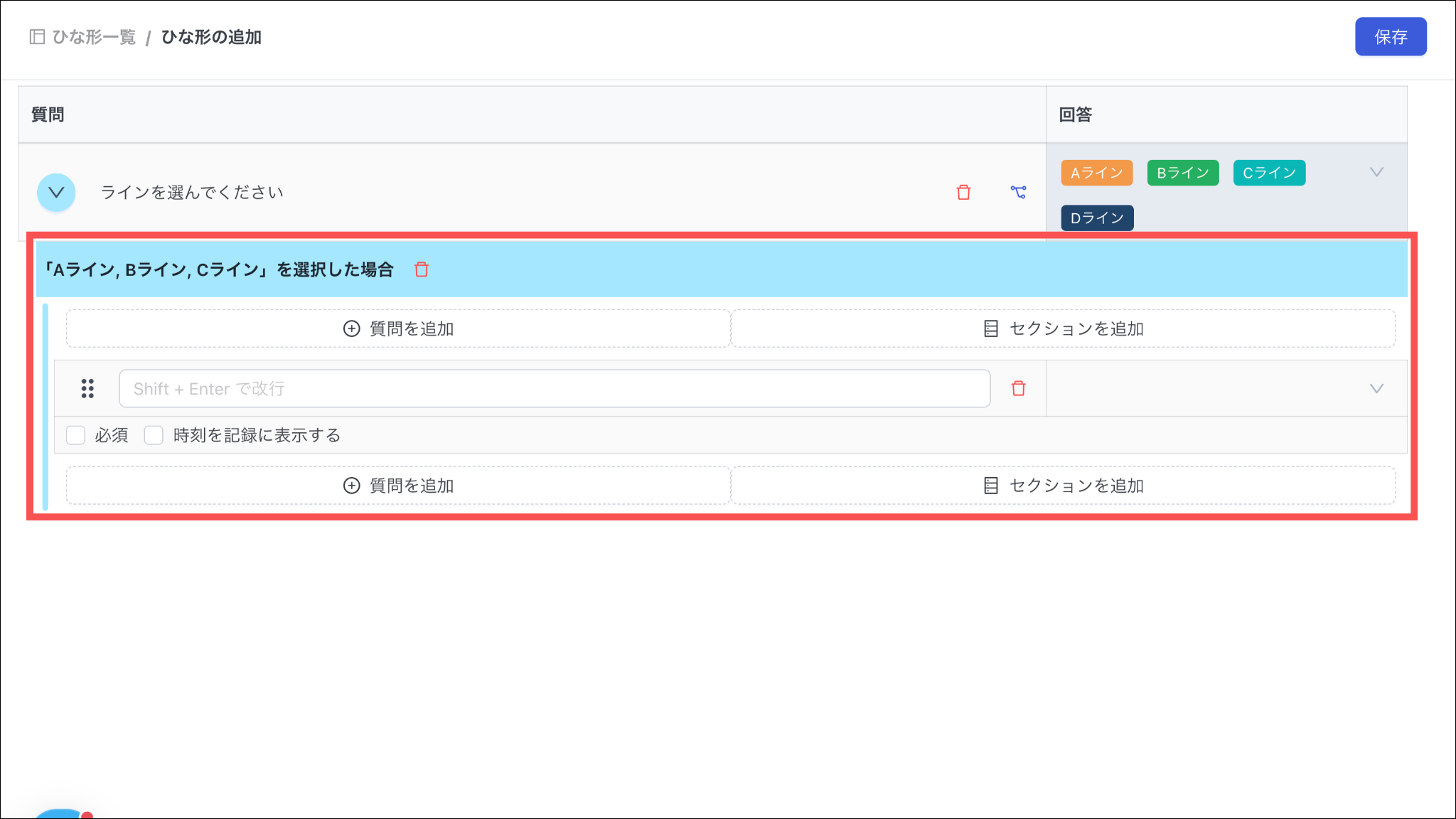Open the answer type dropdown for the new question
The height and width of the screenshot is (819, 1456).
[x=1376, y=388]
